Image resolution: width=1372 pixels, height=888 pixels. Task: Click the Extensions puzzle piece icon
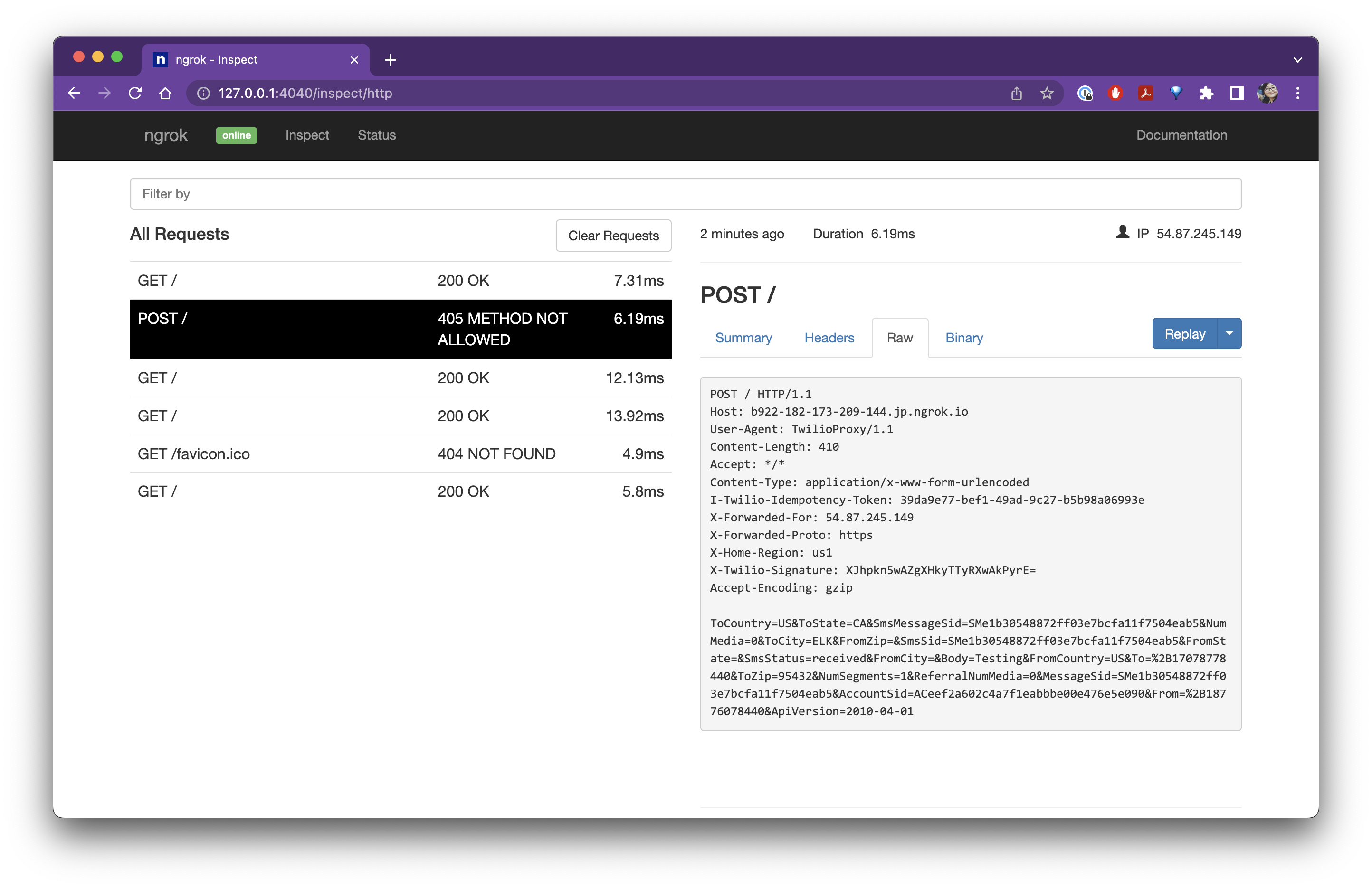[x=1207, y=93]
